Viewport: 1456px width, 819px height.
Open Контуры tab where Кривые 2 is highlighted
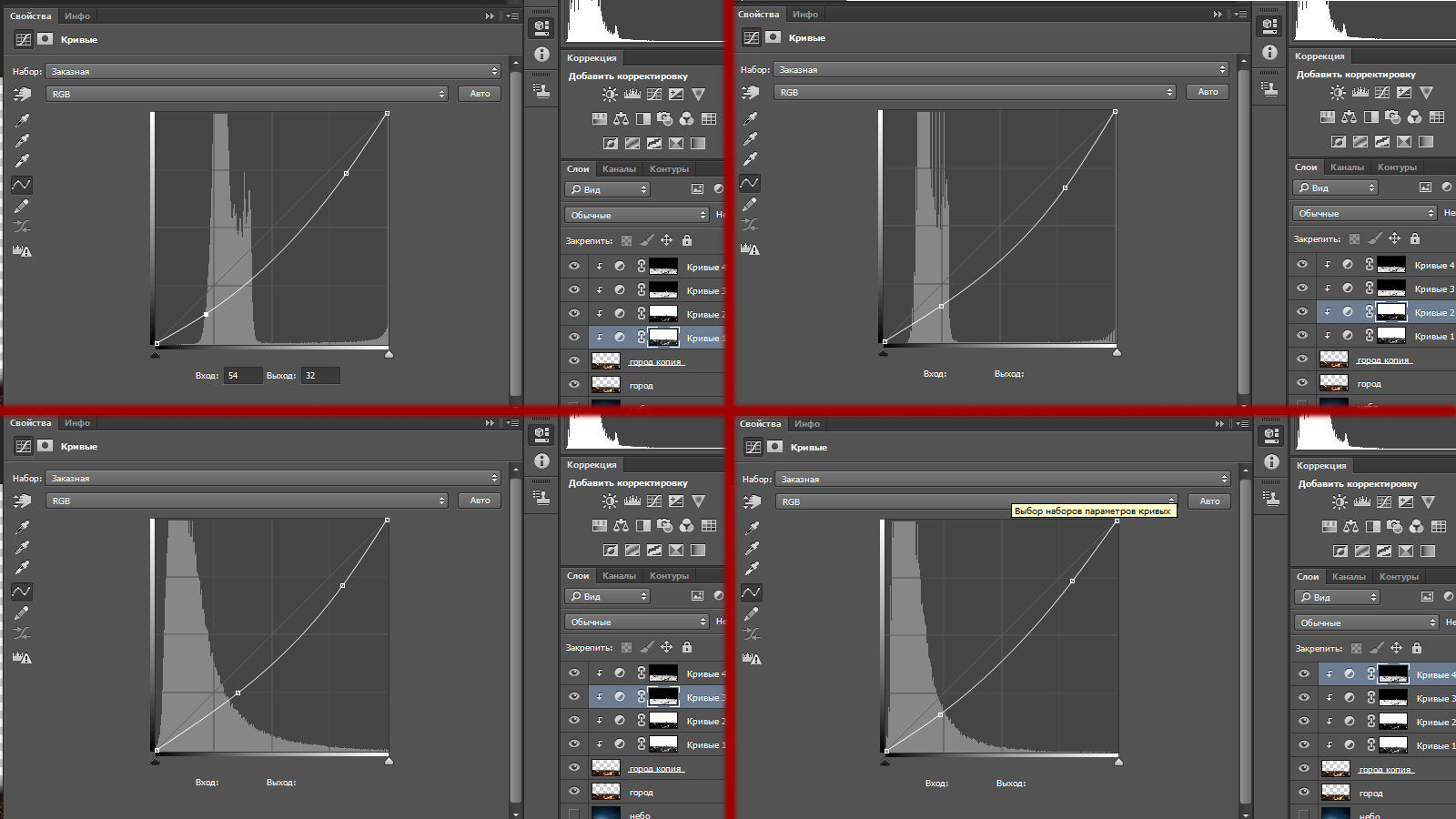(1397, 167)
